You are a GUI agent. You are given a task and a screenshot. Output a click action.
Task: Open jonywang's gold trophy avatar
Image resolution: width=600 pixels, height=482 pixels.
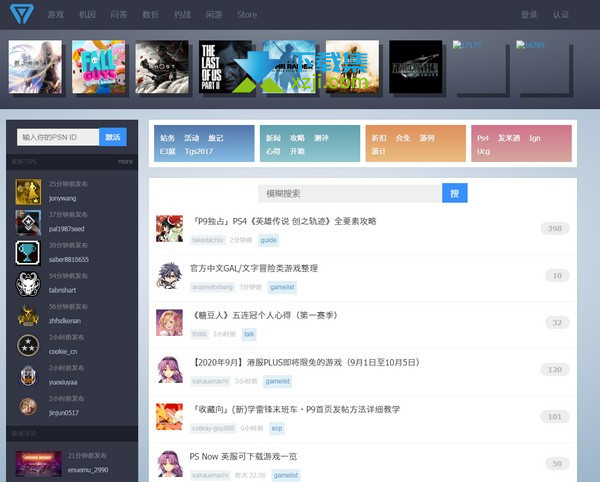28,192
